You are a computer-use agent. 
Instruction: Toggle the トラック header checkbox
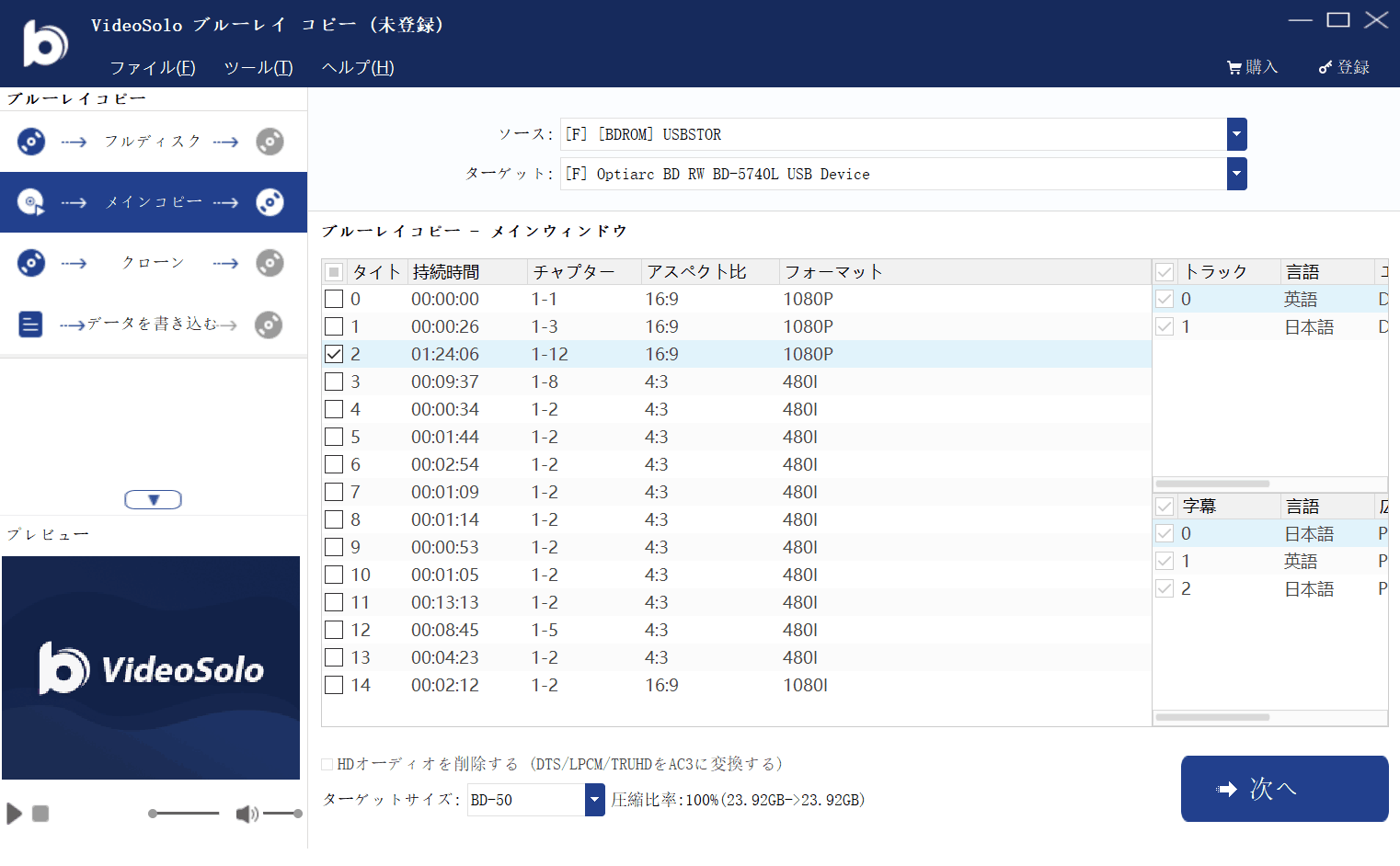(x=1165, y=272)
